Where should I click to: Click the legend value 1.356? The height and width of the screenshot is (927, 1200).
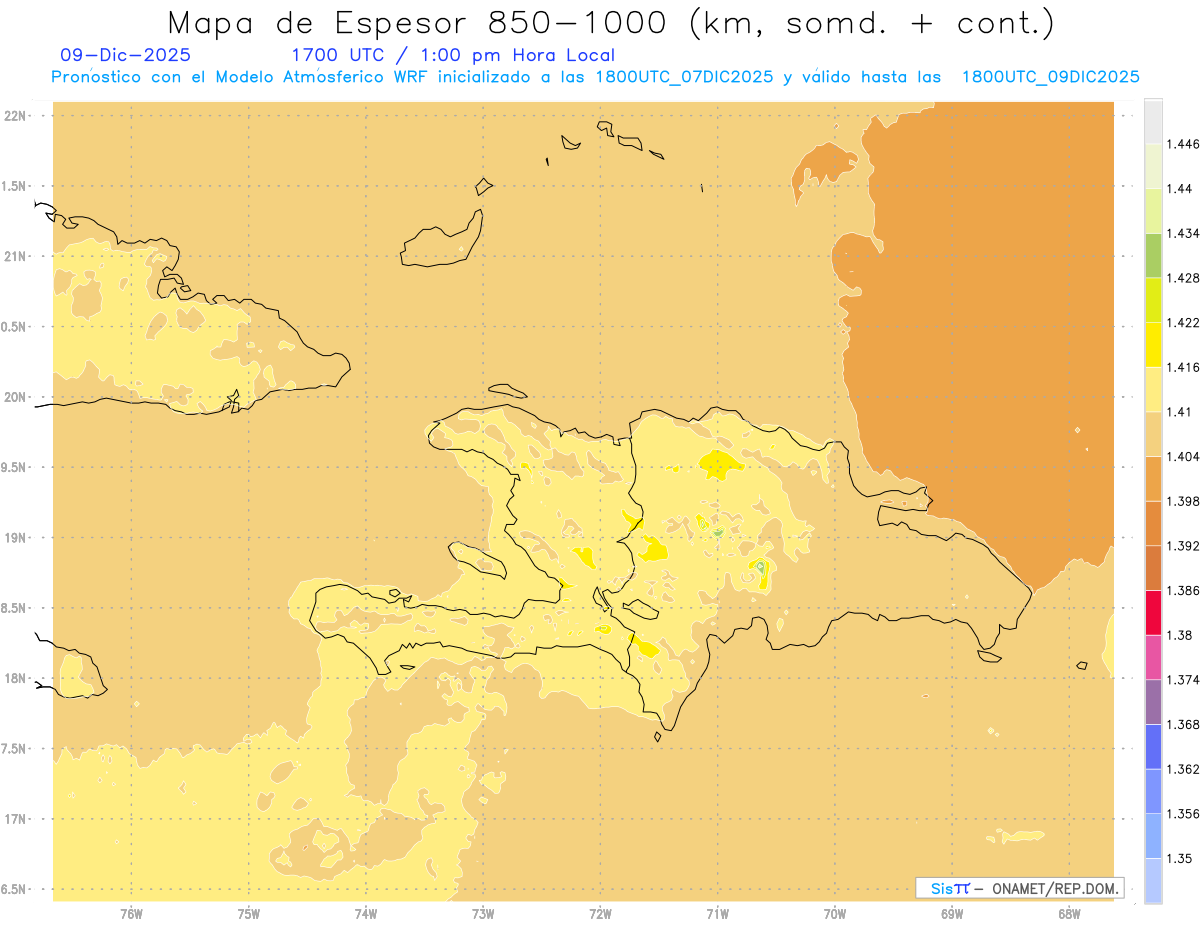(1182, 813)
